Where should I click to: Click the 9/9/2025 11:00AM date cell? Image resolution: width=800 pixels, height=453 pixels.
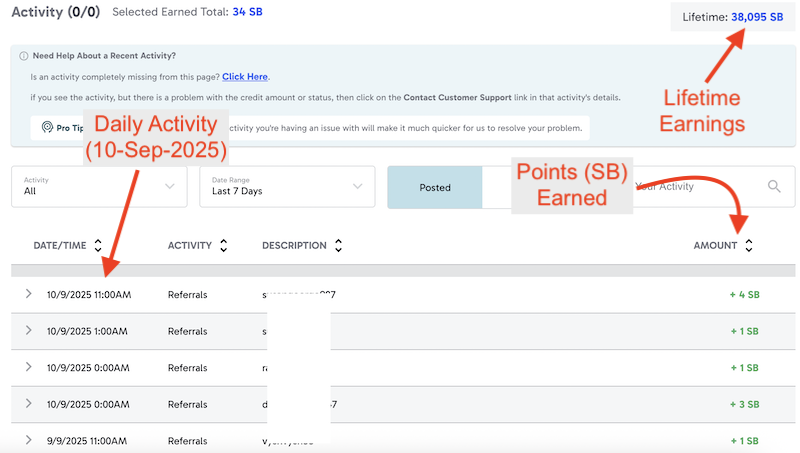[x=87, y=441]
